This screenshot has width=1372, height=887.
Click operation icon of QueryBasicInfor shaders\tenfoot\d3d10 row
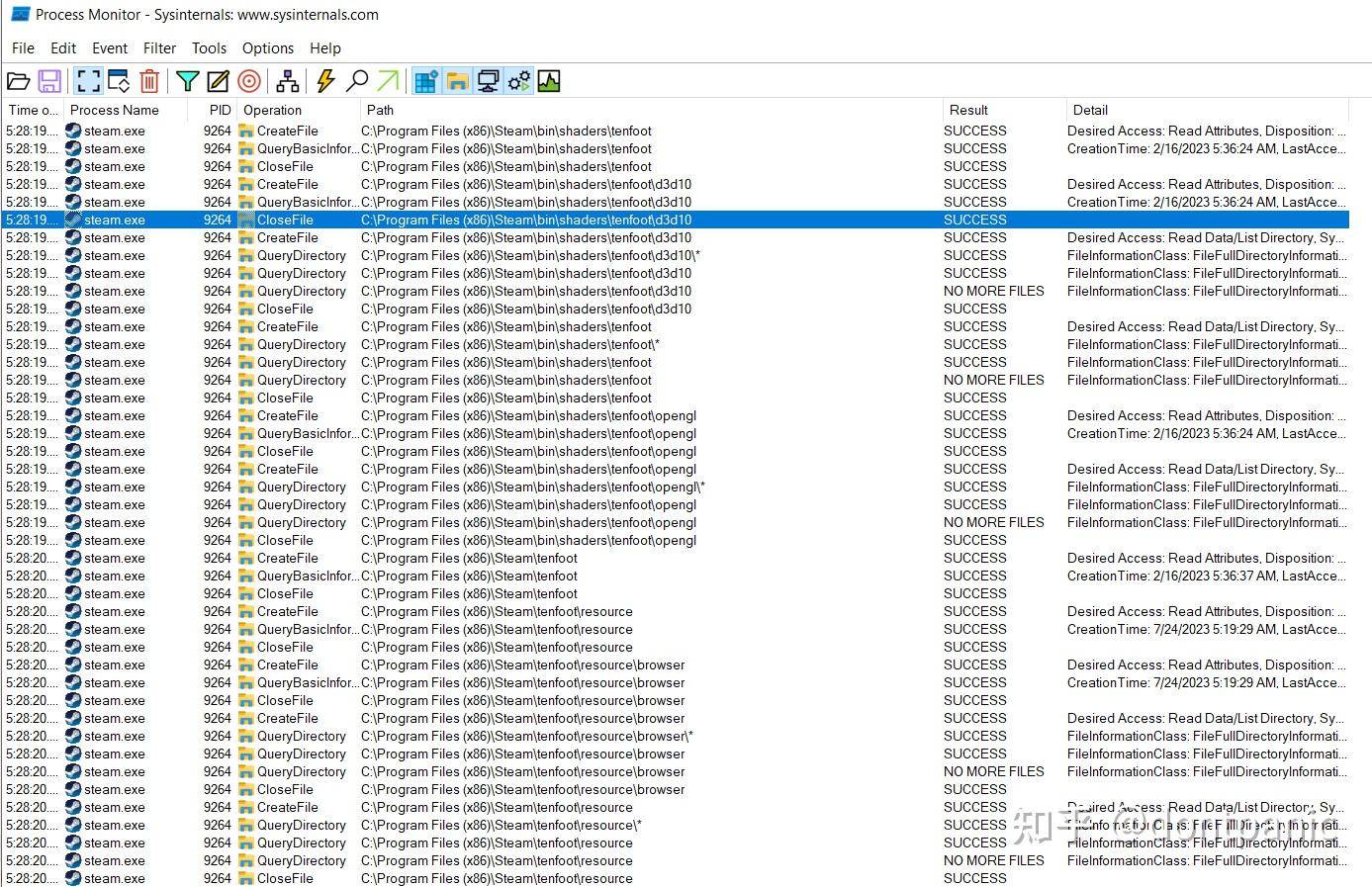246,202
